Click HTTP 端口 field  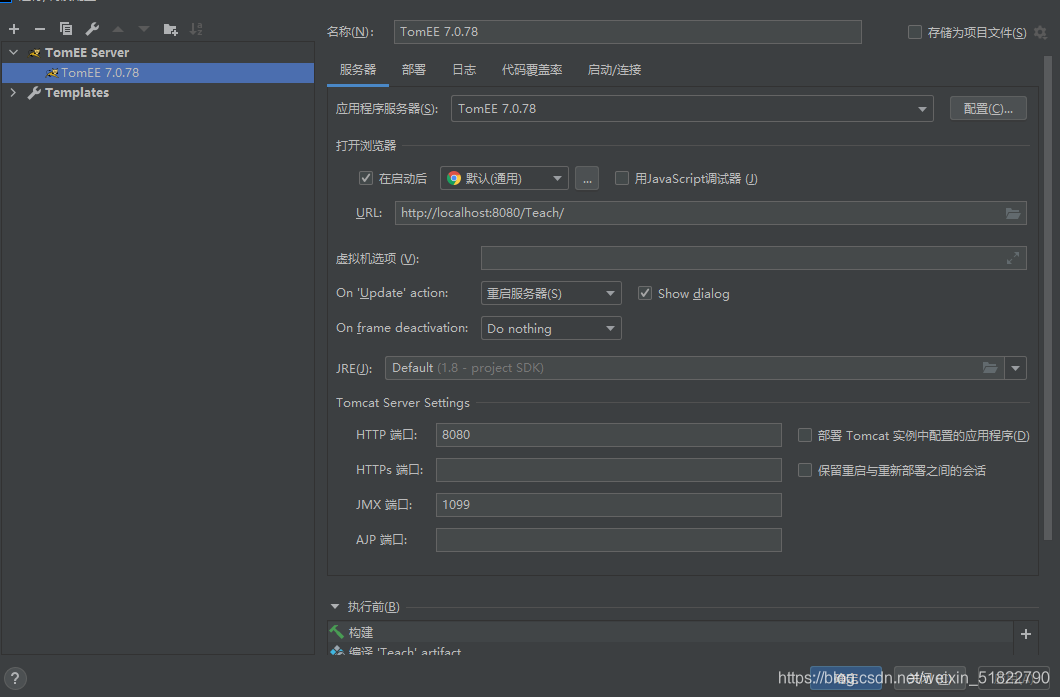608,435
